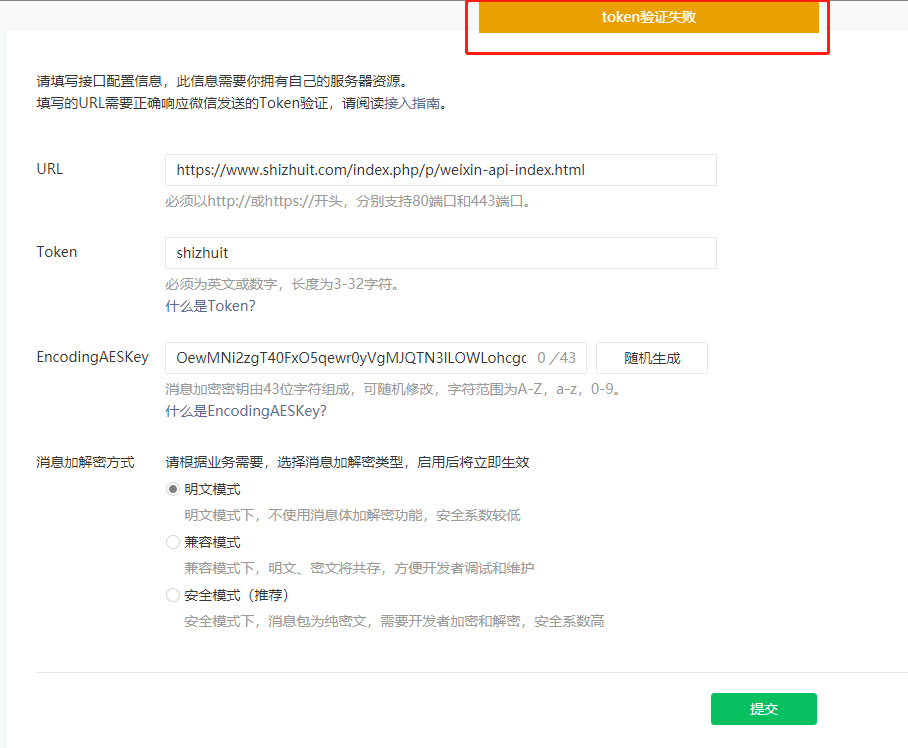Open the 什么是EncodingAESKey? help link
Screen dimensions: 908x748
(246, 411)
